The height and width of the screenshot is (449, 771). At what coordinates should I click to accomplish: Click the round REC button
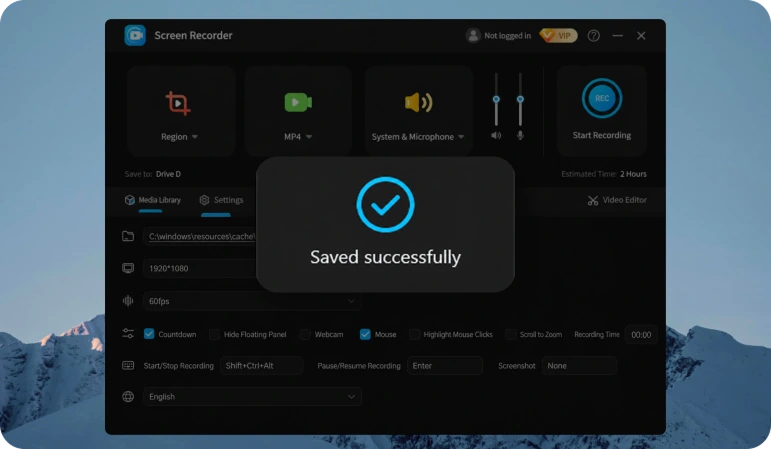tap(602, 98)
